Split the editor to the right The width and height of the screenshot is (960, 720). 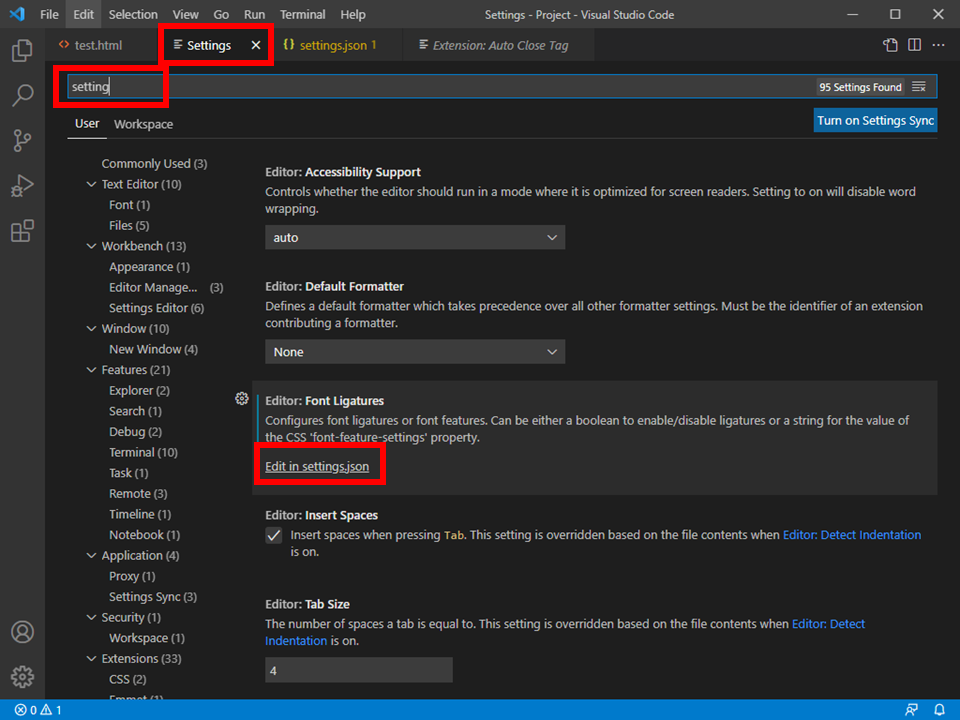pos(914,45)
